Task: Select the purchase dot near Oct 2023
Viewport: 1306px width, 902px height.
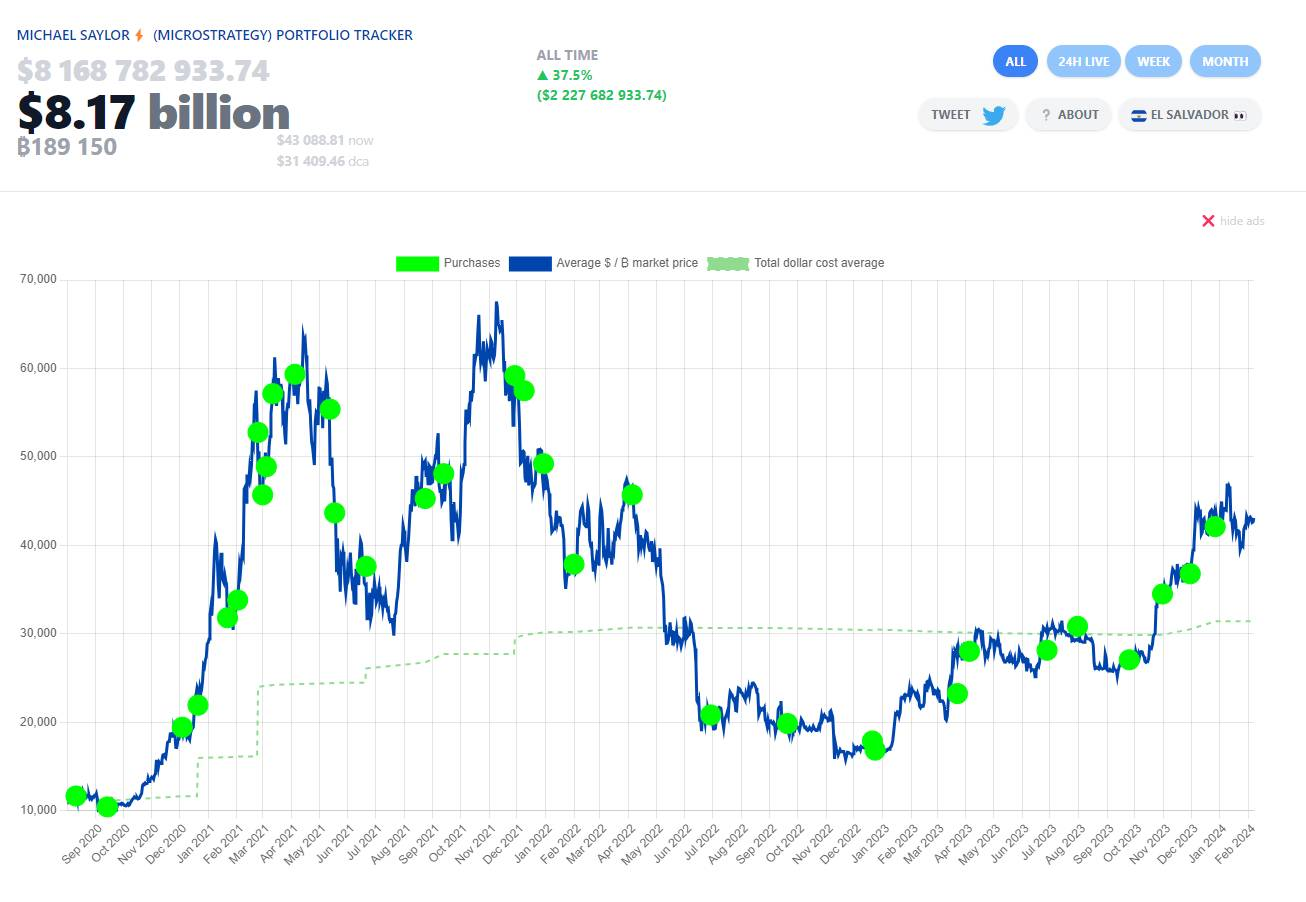Action: coord(1129,659)
